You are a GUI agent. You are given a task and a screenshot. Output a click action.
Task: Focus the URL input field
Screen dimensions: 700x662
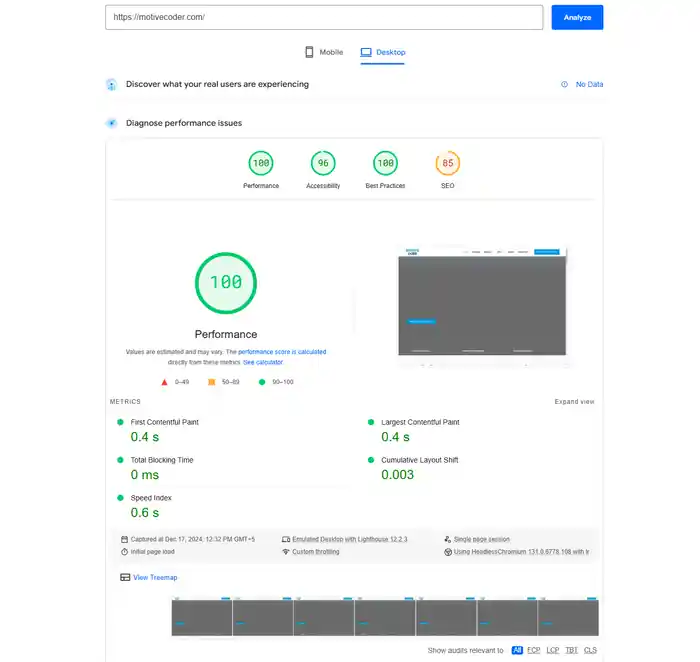pos(324,17)
